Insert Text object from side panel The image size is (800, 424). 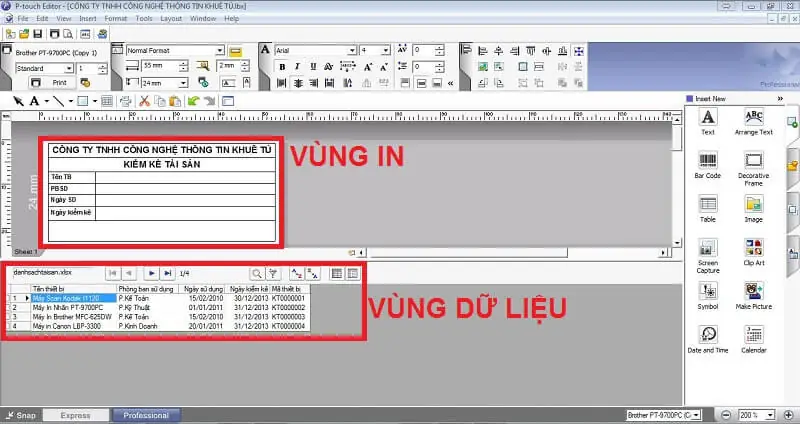[708, 121]
